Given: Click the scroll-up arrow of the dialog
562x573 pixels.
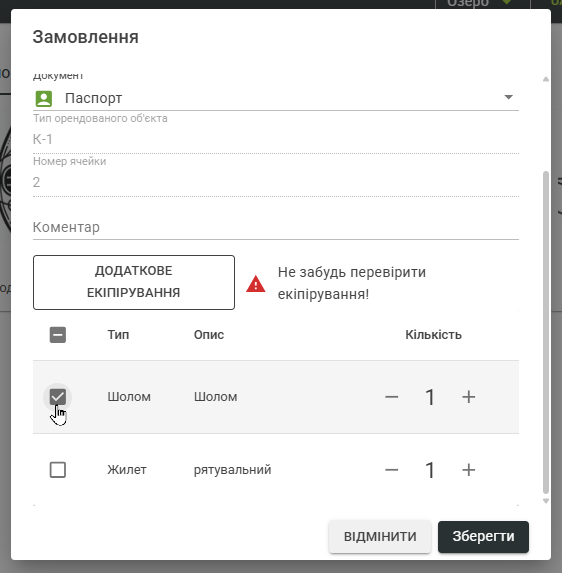Looking at the screenshot, I should tap(546, 79).
